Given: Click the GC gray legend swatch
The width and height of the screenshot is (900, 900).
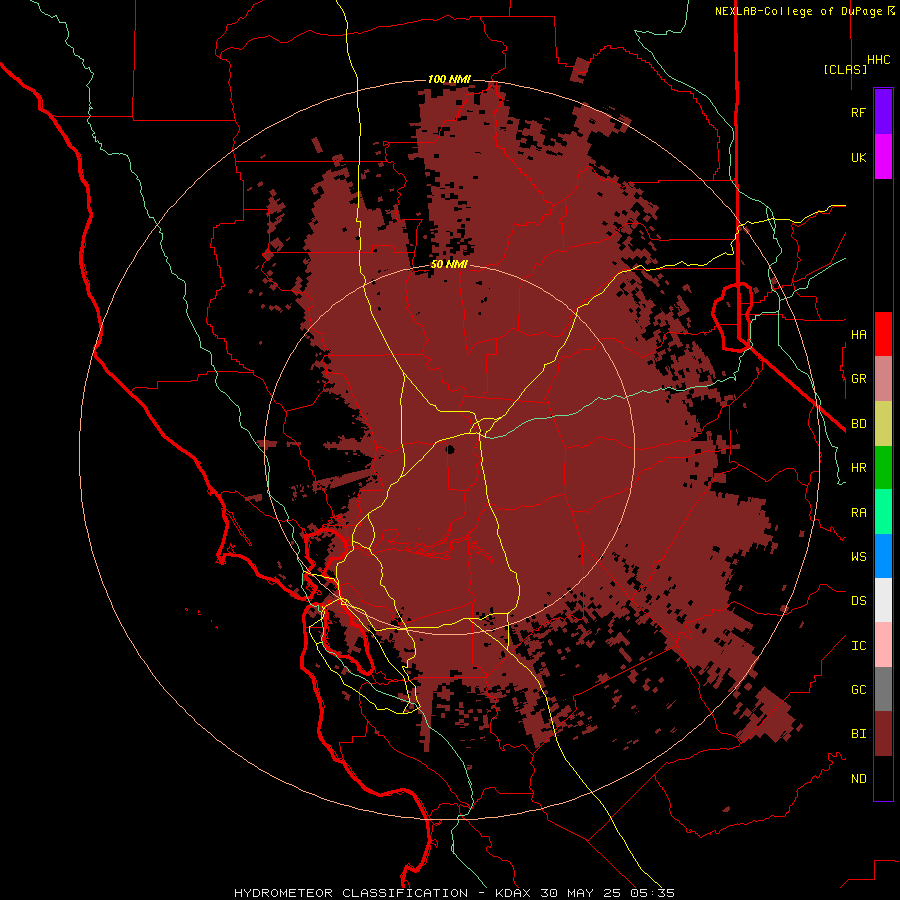Looking at the screenshot, I should (x=883, y=689).
